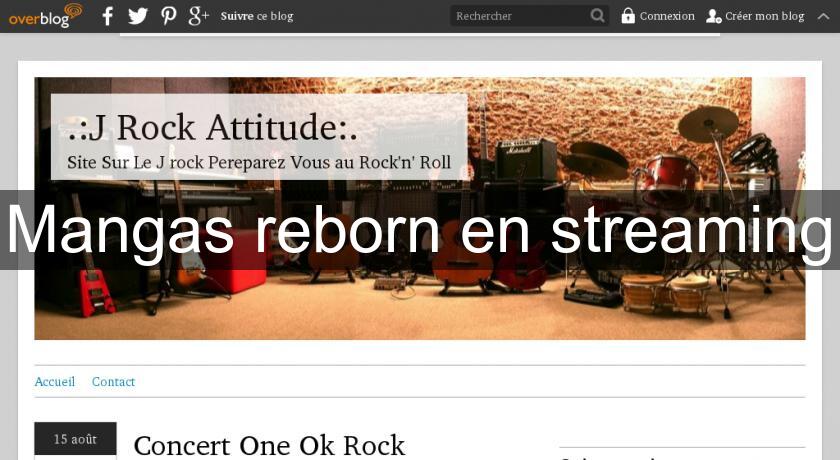Screen dimensions: 840x460
Task: Click the Mangas reborn en streaming overlay
Action: click(x=420, y=230)
